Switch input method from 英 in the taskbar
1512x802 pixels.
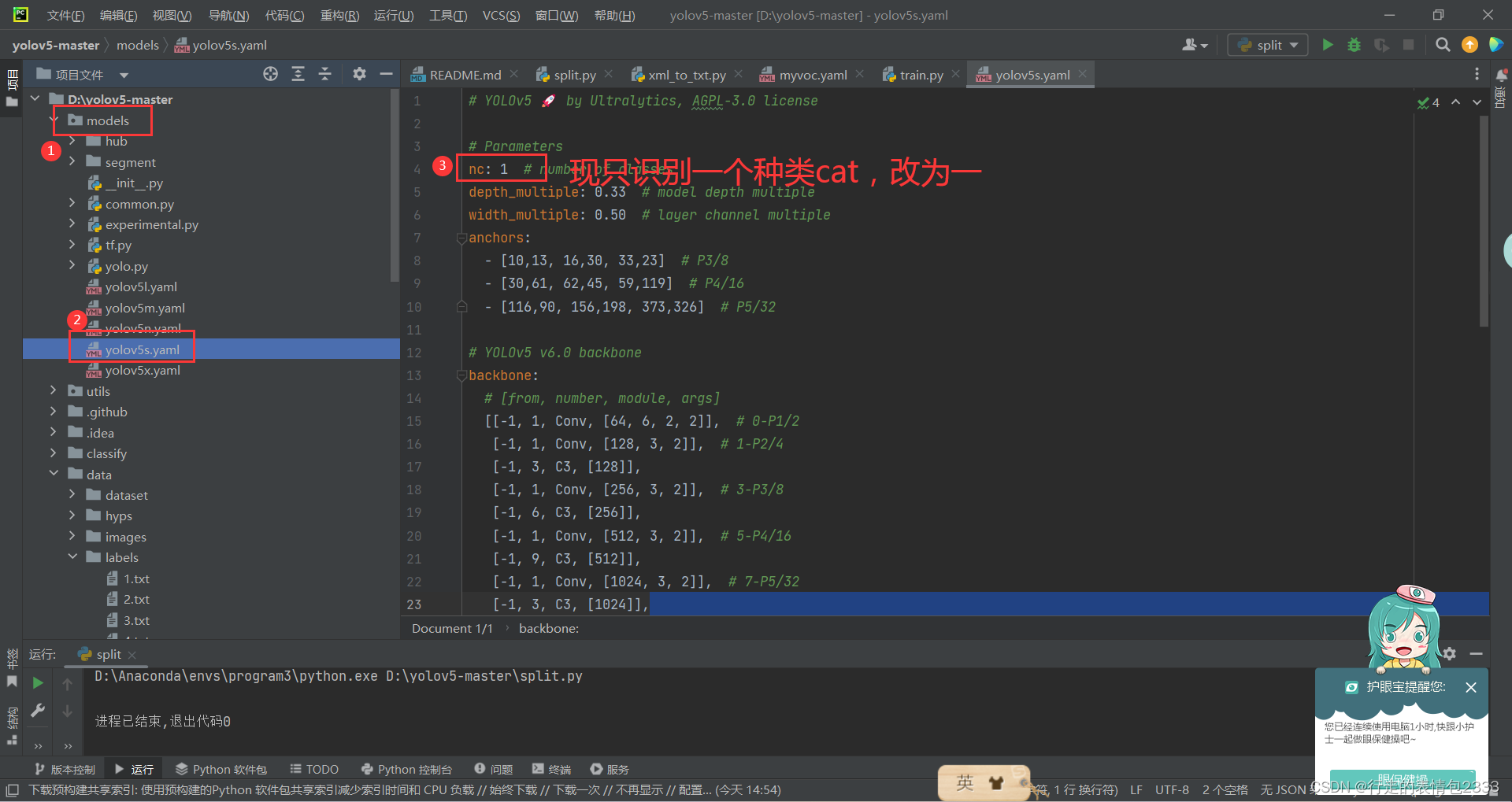click(964, 782)
